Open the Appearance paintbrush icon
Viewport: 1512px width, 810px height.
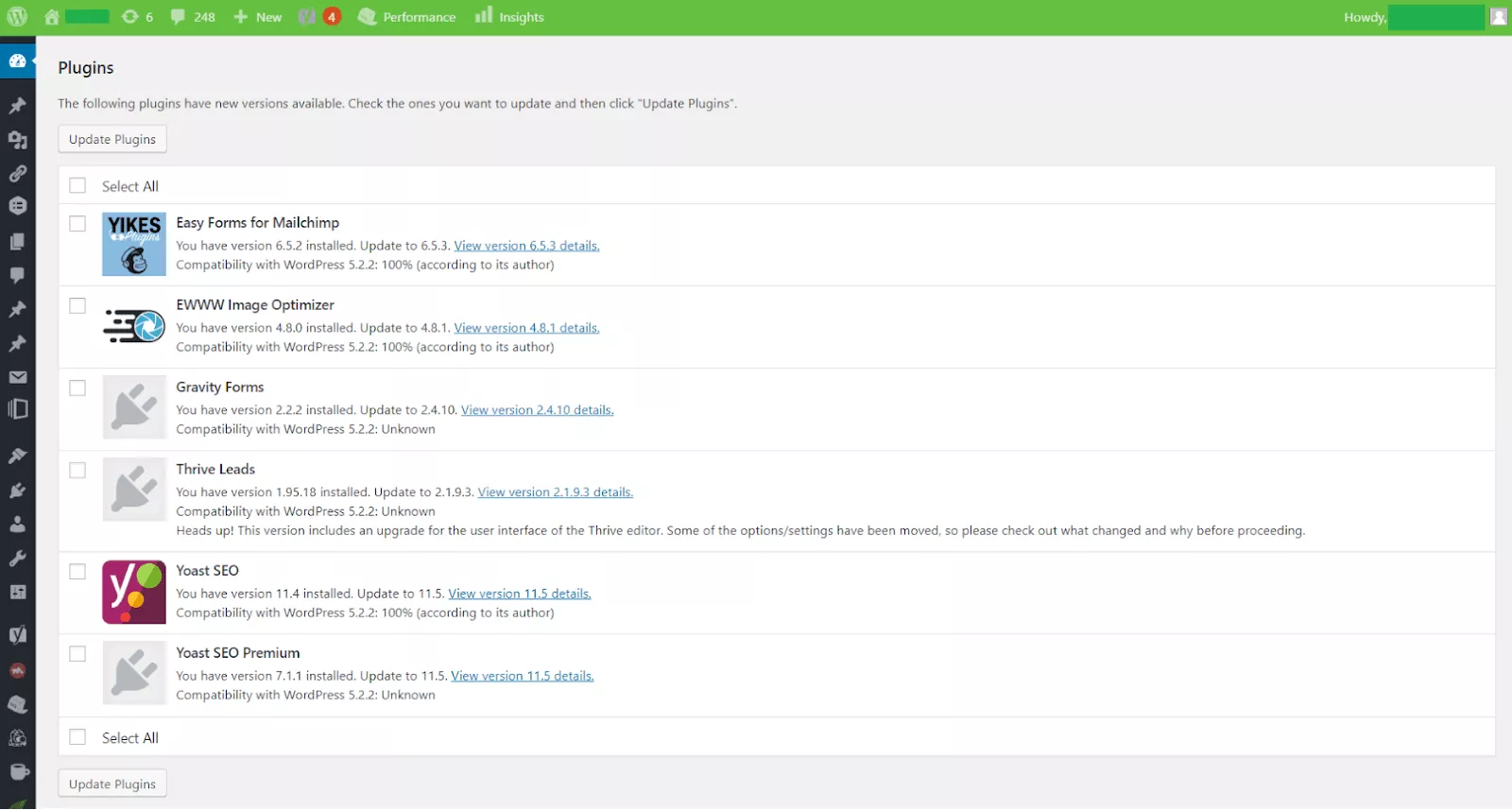(x=18, y=456)
